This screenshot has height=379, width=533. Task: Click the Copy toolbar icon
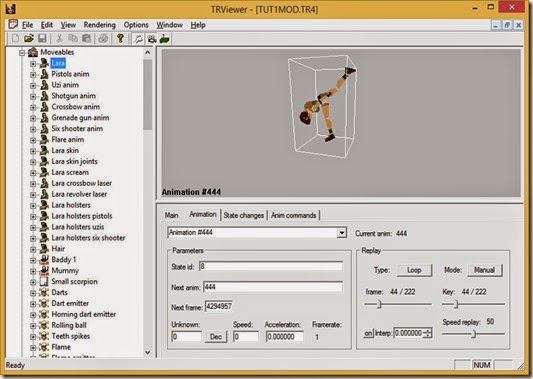click(73, 38)
